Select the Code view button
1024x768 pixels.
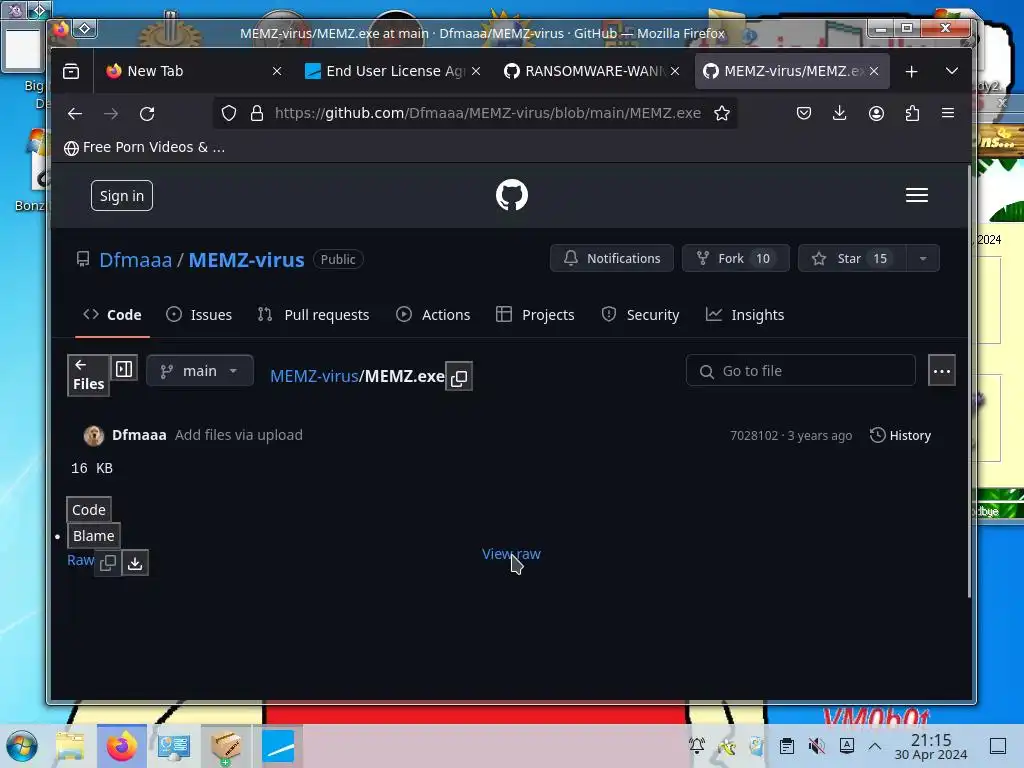[x=89, y=509]
